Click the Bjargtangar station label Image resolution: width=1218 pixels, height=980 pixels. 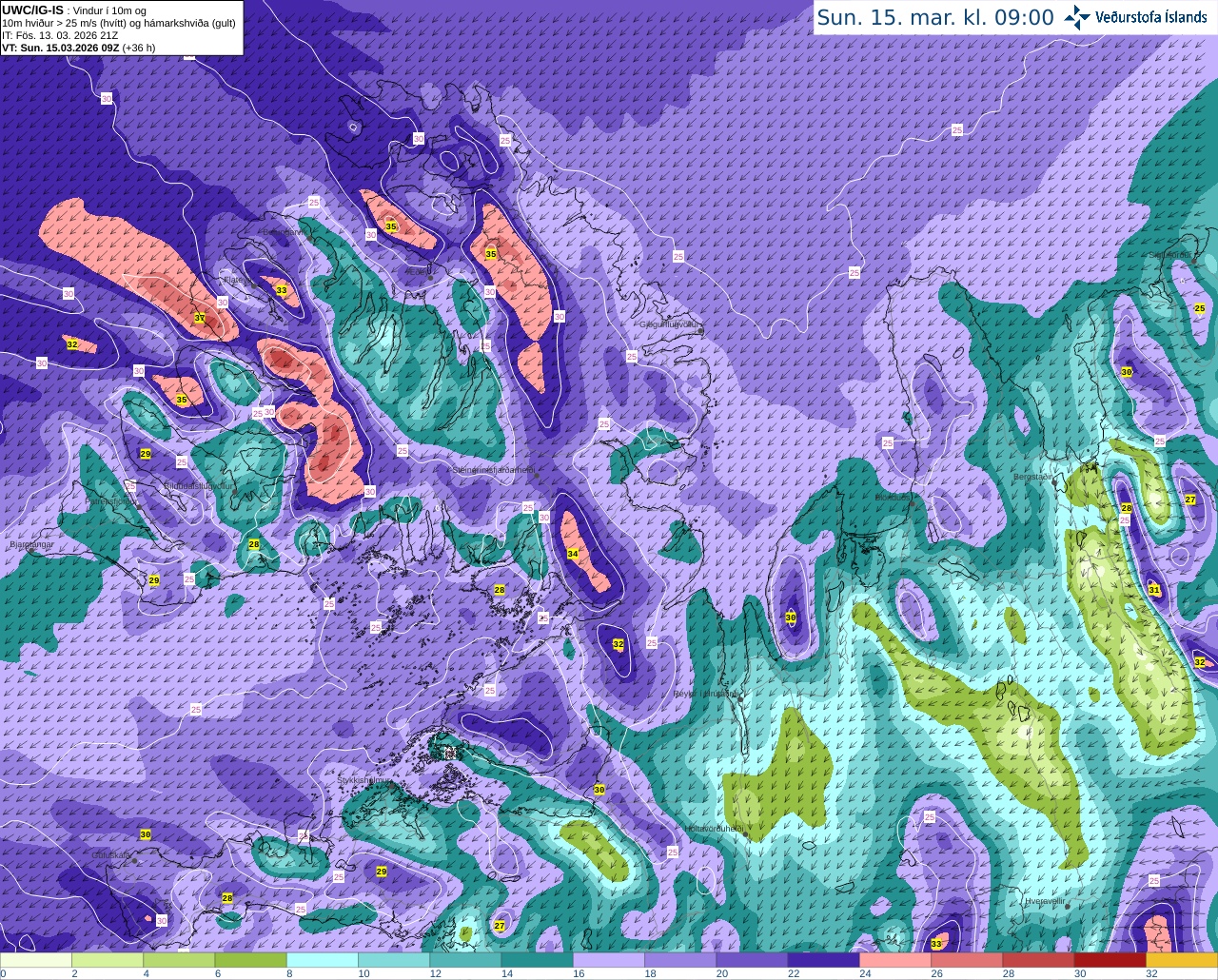pos(30,545)
